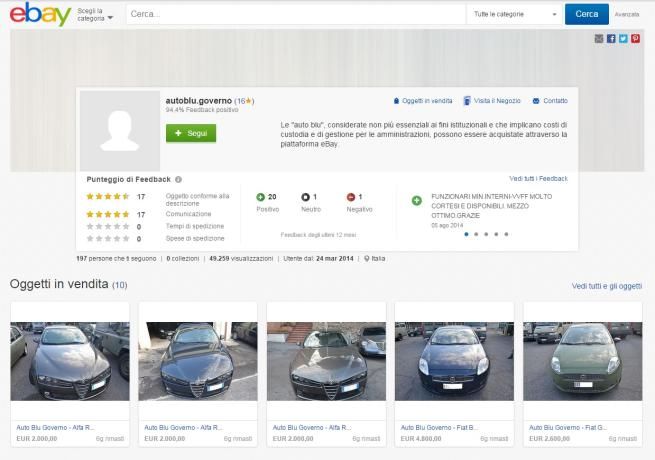Open 'Auto Blu Governo - Fiat G...' listing title
Screen dimensions: 655x460
click(568, 427)
